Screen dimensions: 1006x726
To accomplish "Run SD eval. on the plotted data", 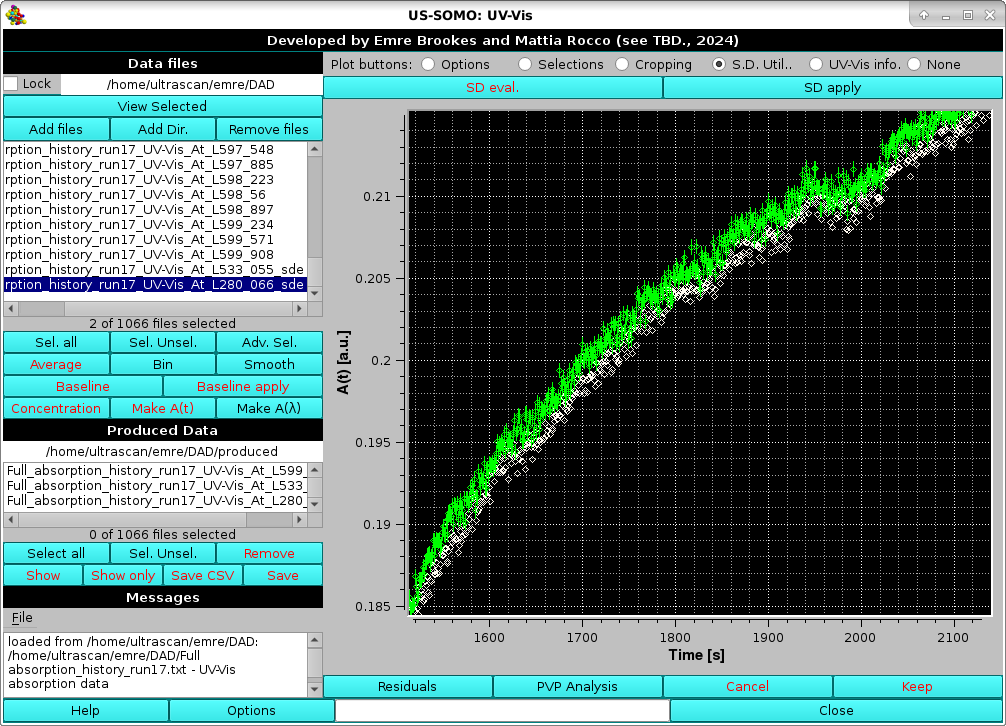I will (x=494, y=87).
